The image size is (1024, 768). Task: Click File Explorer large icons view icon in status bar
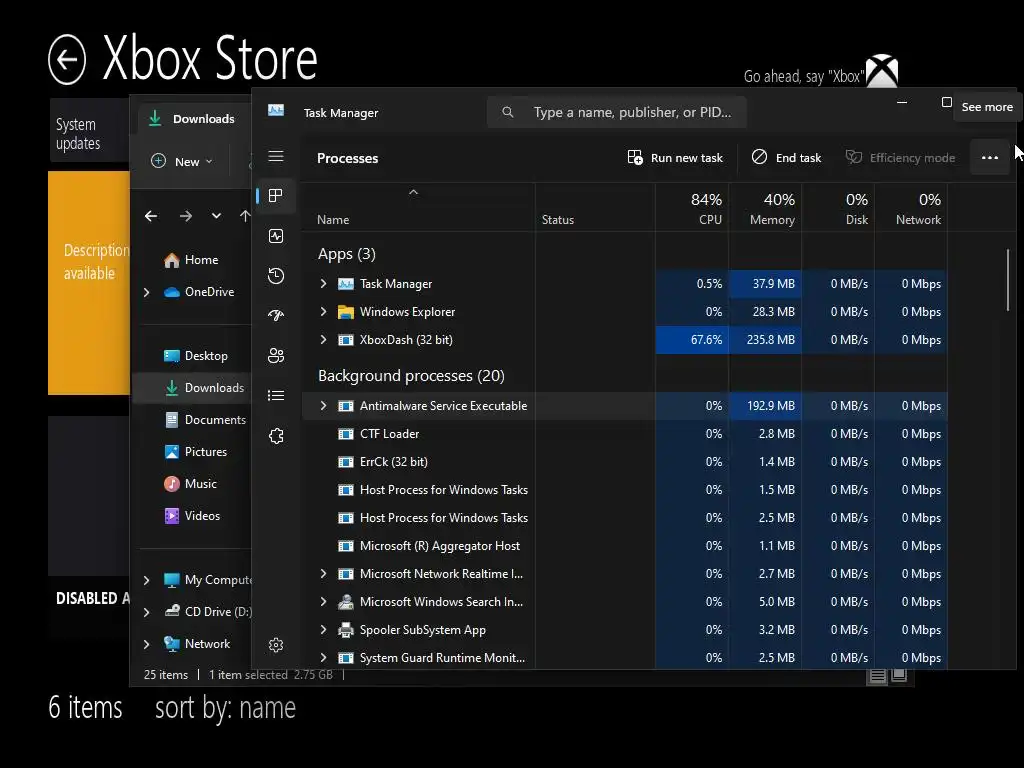click(x=899, y=675)
